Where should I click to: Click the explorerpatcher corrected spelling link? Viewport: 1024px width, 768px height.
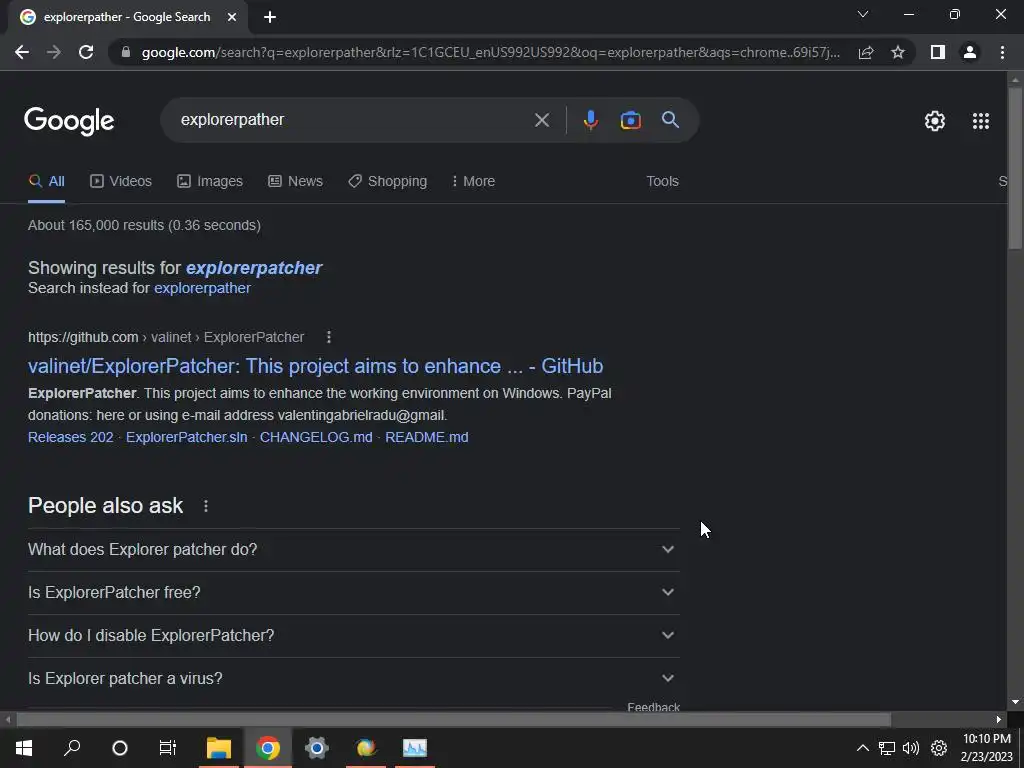click(x=254, y=268)
